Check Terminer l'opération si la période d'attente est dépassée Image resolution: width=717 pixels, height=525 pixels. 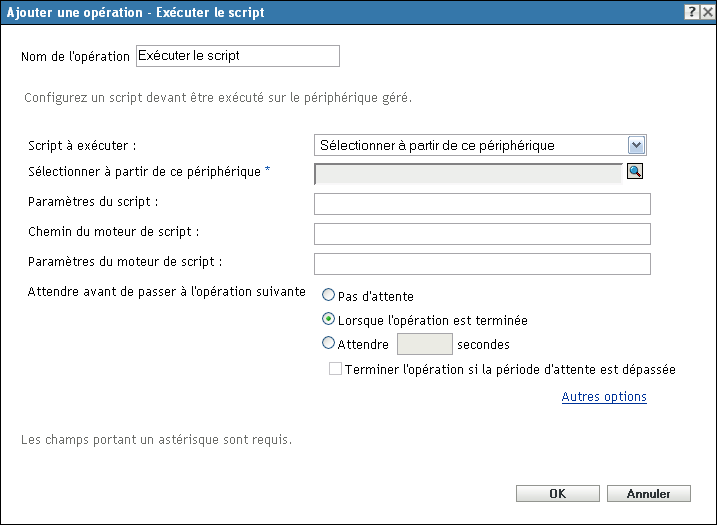(335, 369)
